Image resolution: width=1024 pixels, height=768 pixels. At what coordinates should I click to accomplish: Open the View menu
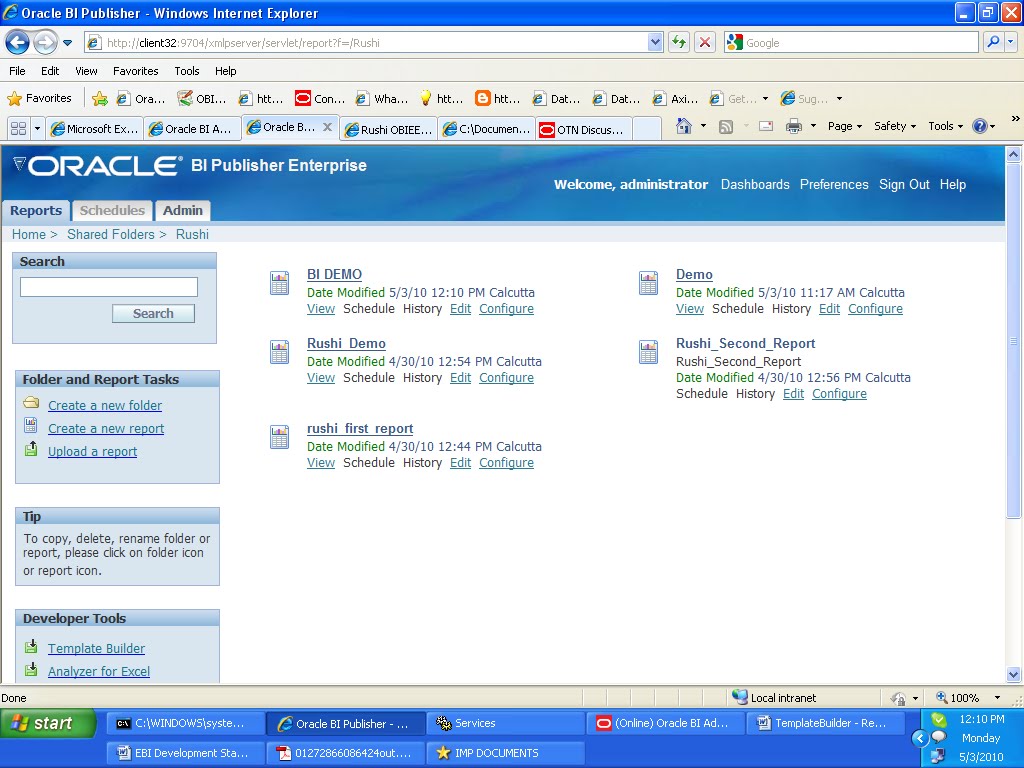click(86, 71)
